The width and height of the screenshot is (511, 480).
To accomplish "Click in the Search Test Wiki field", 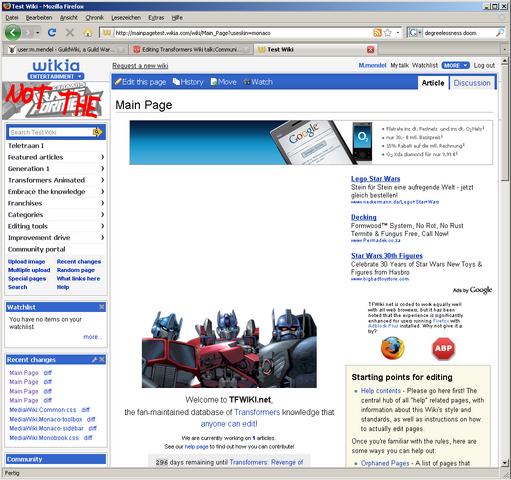I will (x=51, y=132).
